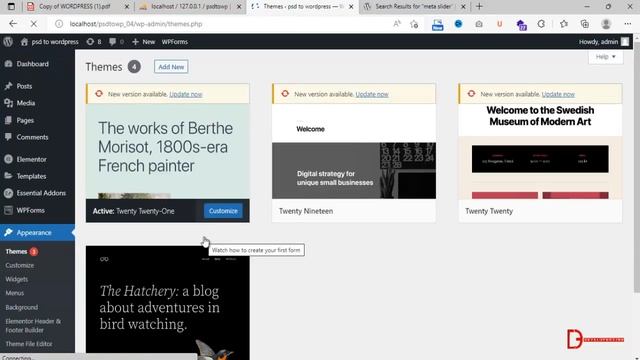Click the browser address bar URL
This screenshot has height=360, width=640.
click(136, 24)
